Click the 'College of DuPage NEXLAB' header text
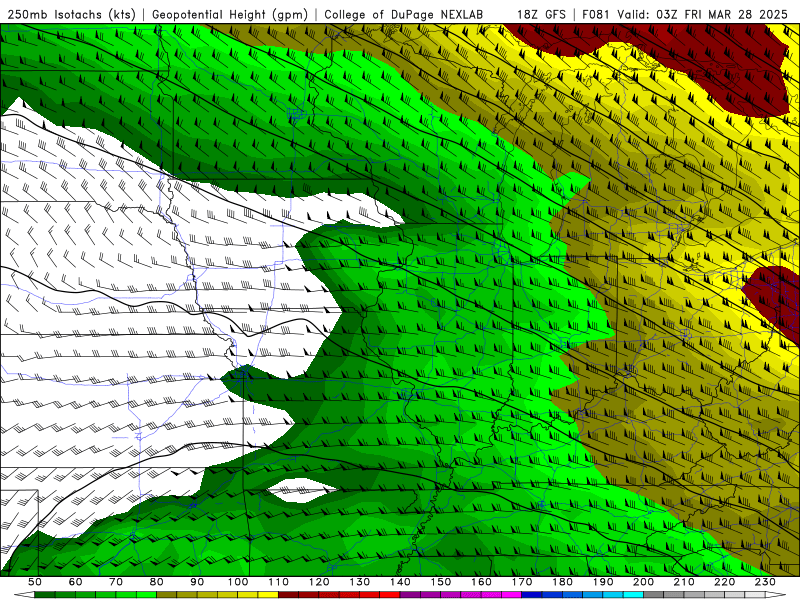800x600 pixels. [x=404, y=14]
